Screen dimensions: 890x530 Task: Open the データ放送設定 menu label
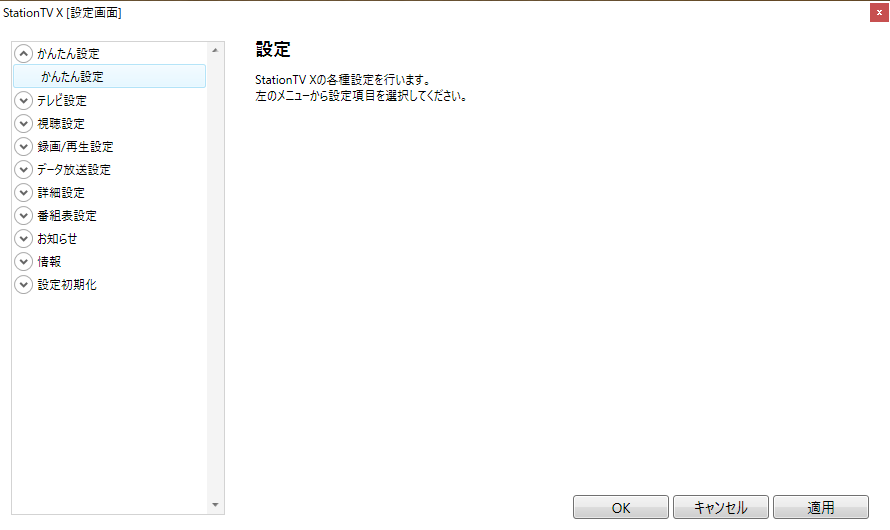pyautogui.click(x=74, y=169)
